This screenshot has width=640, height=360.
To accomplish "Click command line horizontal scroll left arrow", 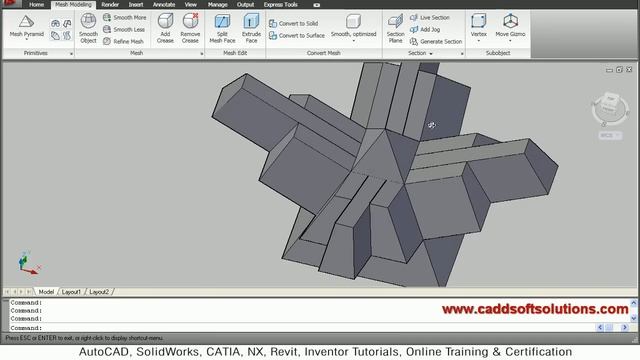I will tap(600, 327).
